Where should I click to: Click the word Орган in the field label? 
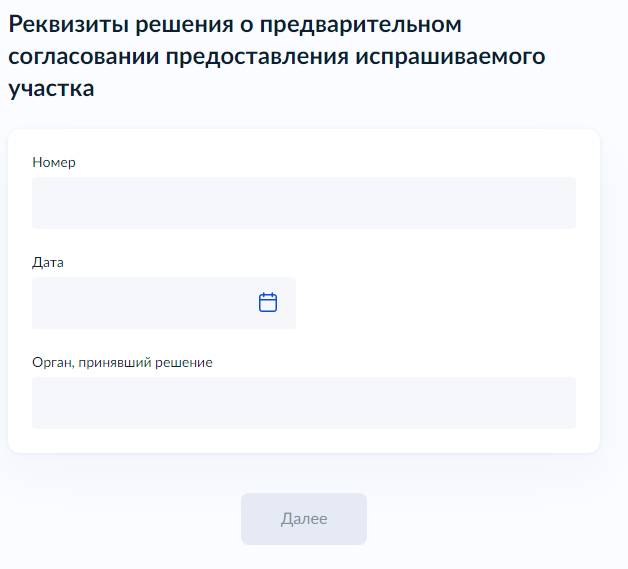[x=51, y=362]
